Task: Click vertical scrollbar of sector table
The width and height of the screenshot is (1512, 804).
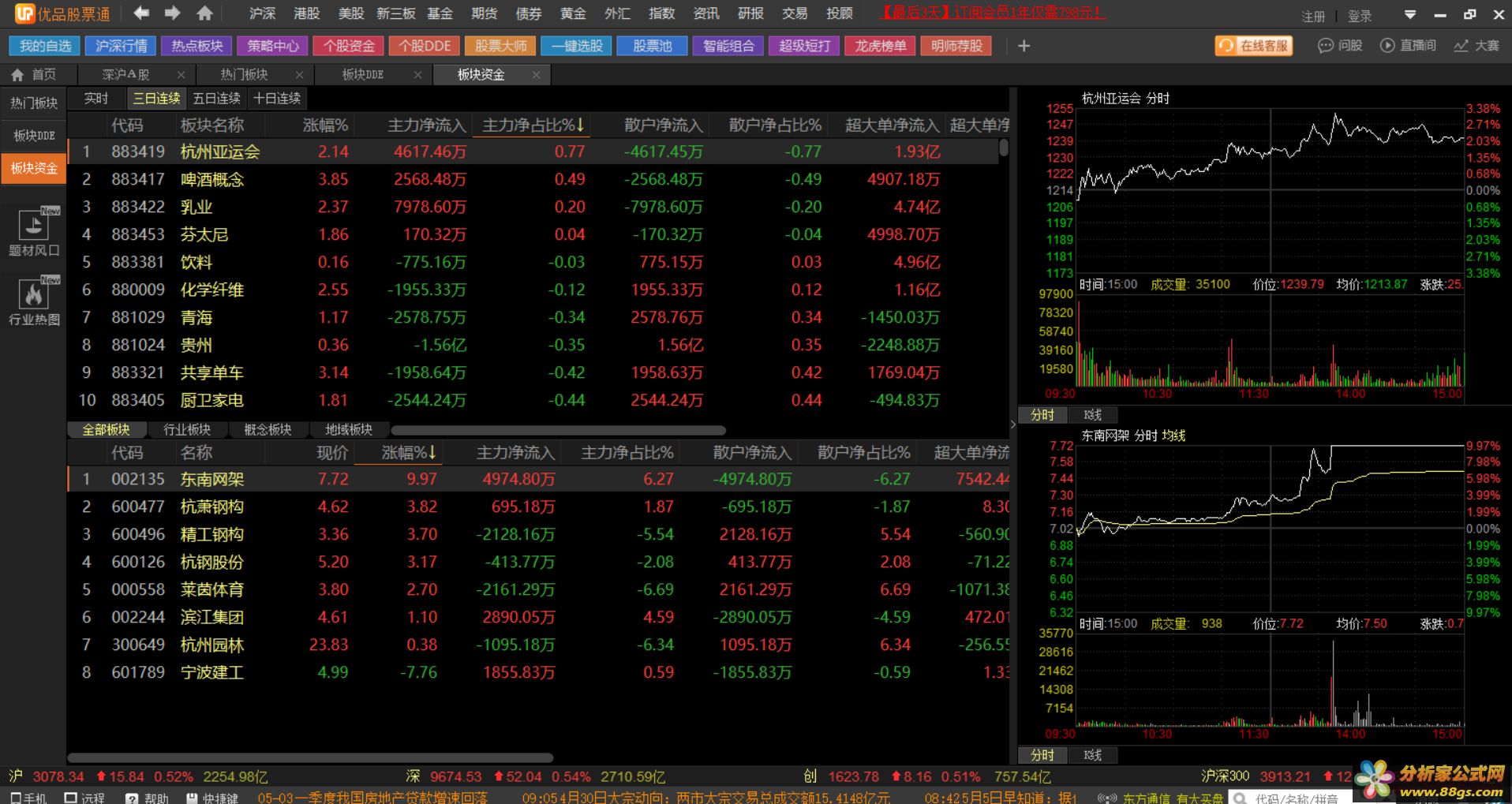Action: click(x=1004, y=148)
